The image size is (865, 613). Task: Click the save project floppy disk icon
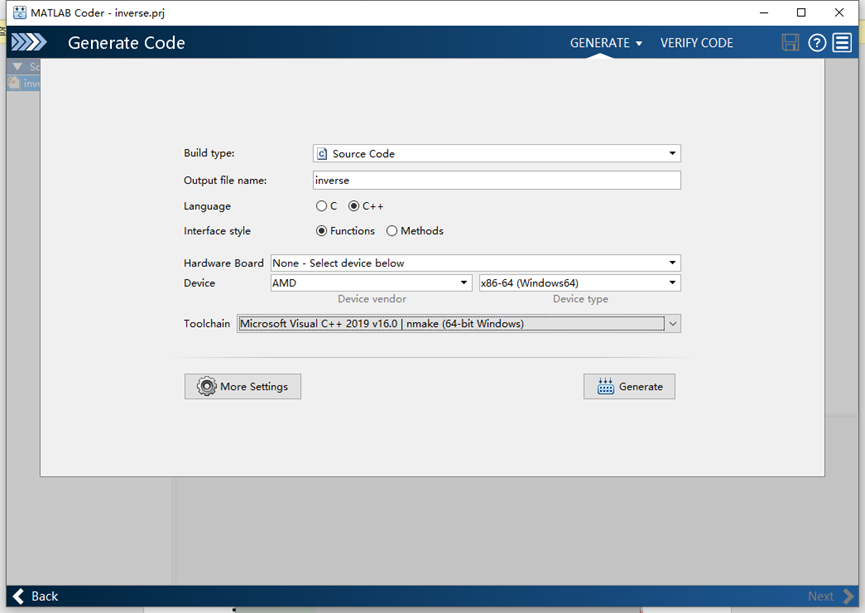pos(790,42)
